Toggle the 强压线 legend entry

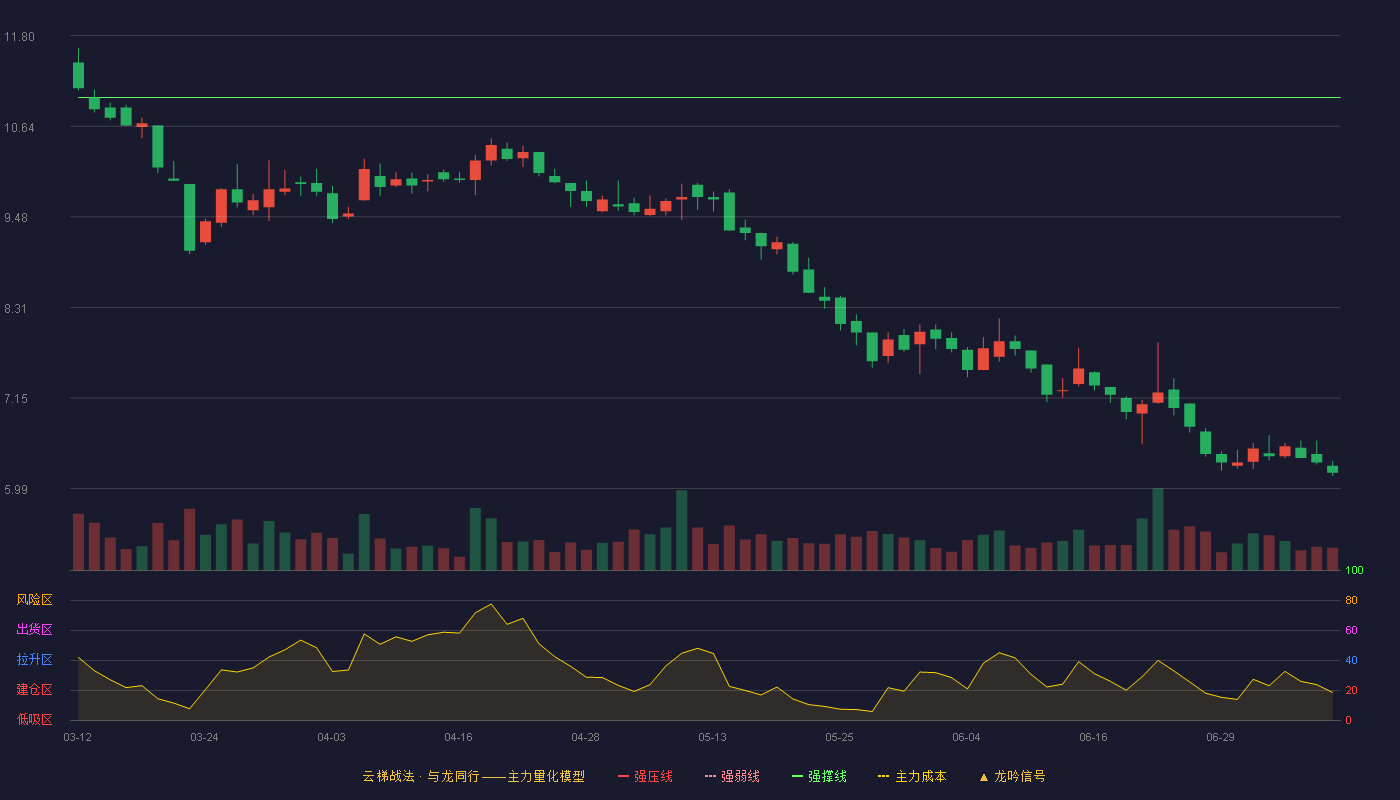[645, 776]
